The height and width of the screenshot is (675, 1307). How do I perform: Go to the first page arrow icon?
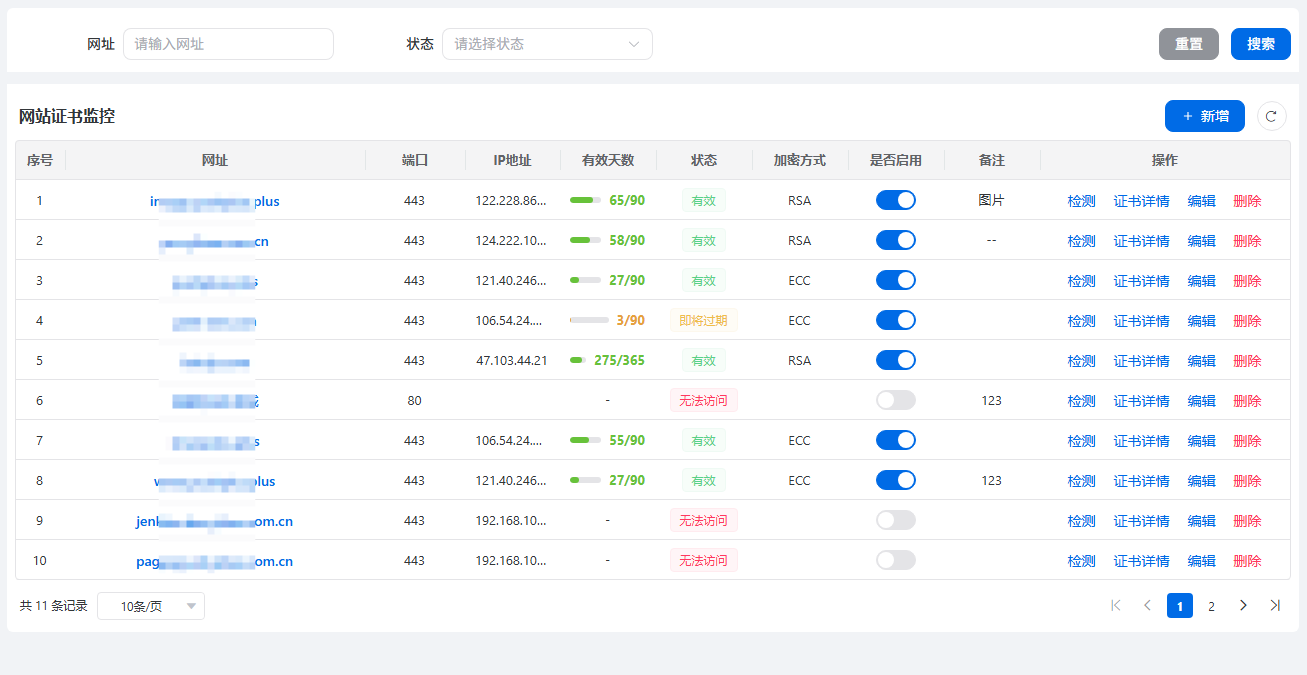tap(1116, 606)
